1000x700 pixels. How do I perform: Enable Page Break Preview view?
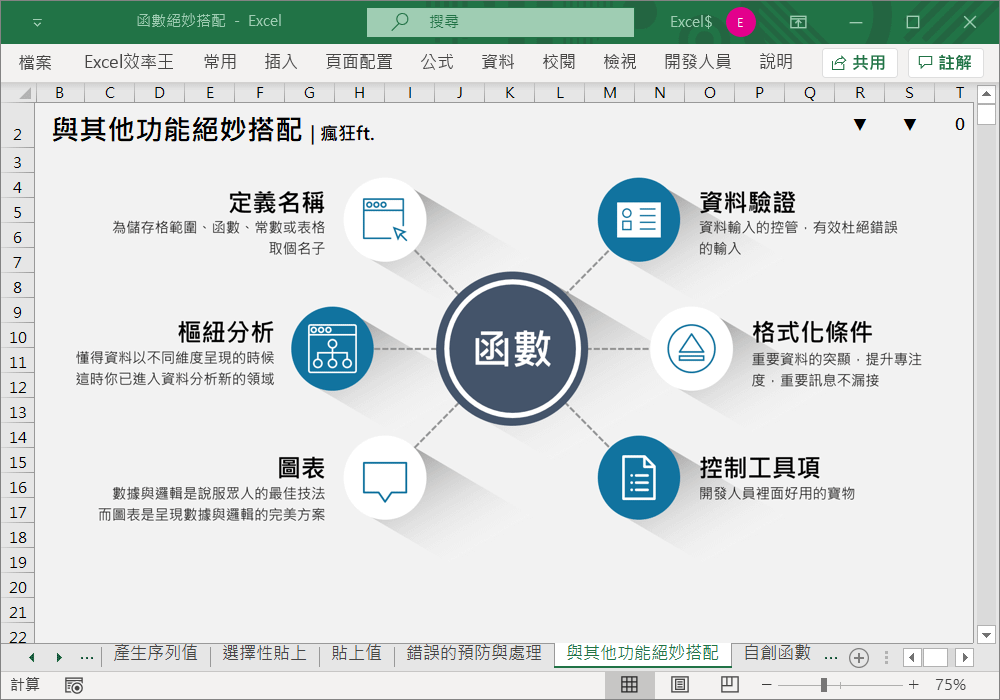[x=730, y=685]
